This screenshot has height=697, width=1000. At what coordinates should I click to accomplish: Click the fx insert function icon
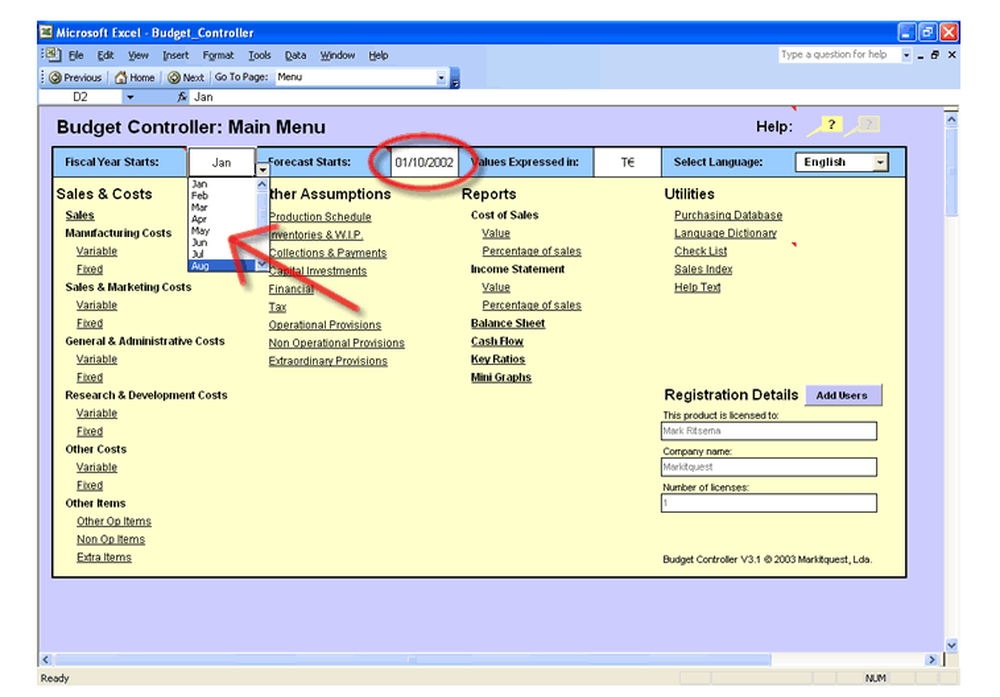point(182,97)
